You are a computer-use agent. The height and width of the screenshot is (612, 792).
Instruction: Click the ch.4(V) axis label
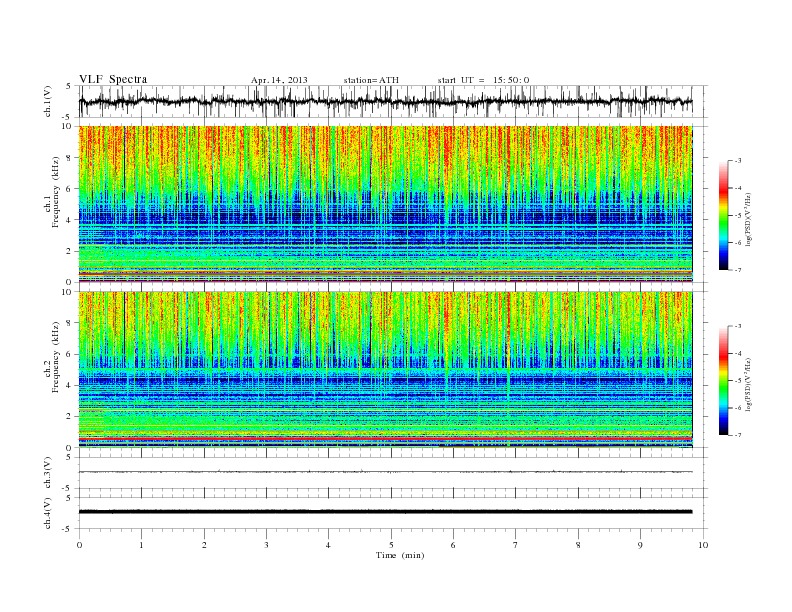click(x=48, y=513)
